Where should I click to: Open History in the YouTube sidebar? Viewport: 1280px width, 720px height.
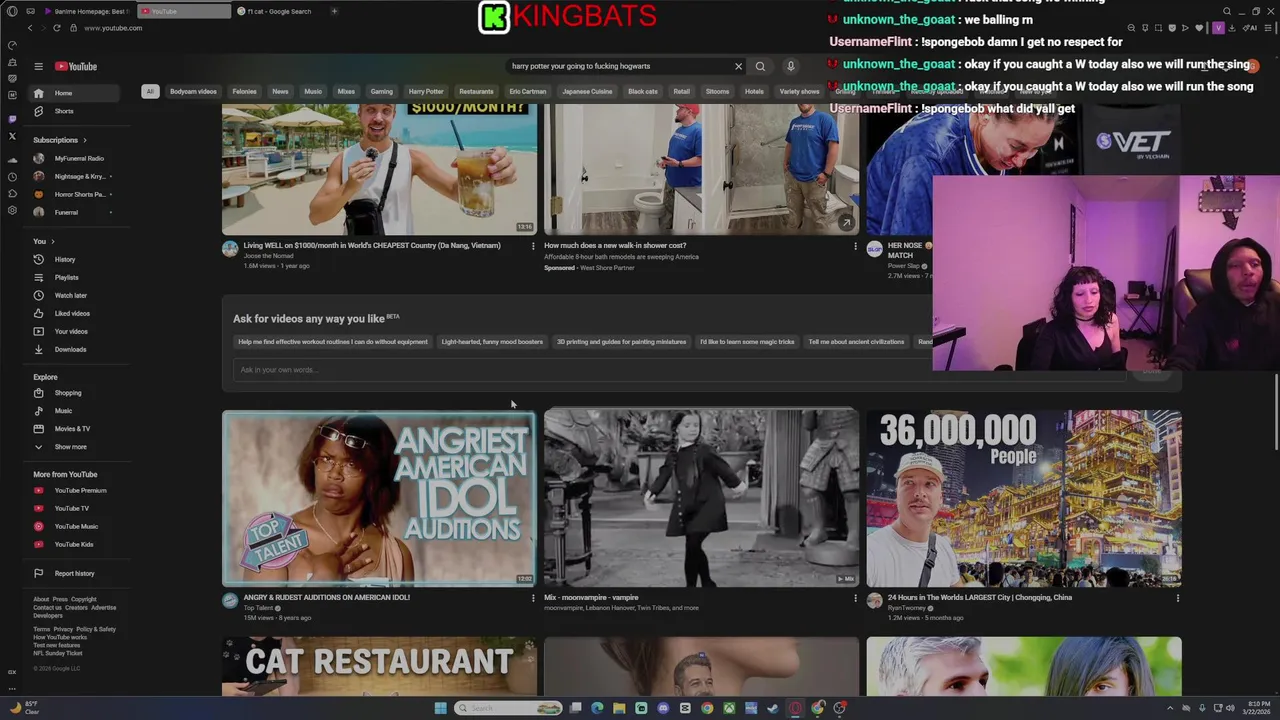coord(76,259)
